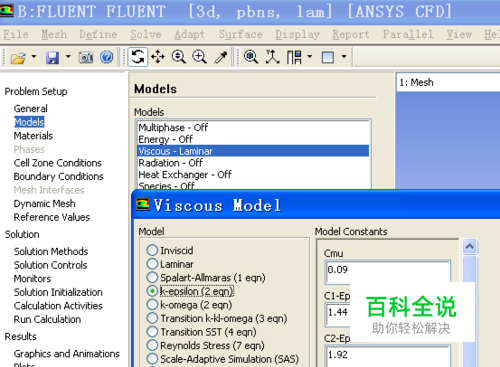Open Solution Controls page

pos(51,265)
